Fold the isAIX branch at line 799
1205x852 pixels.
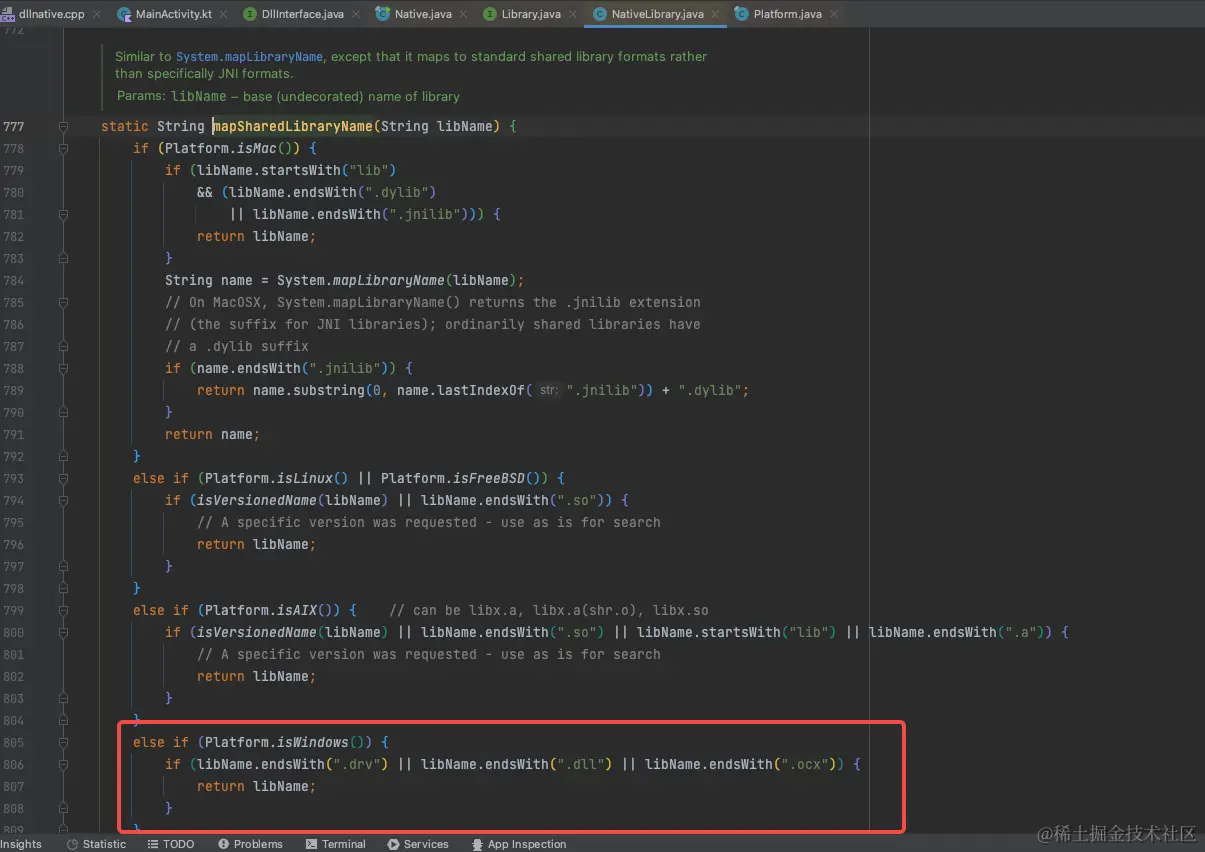point(63,611)
